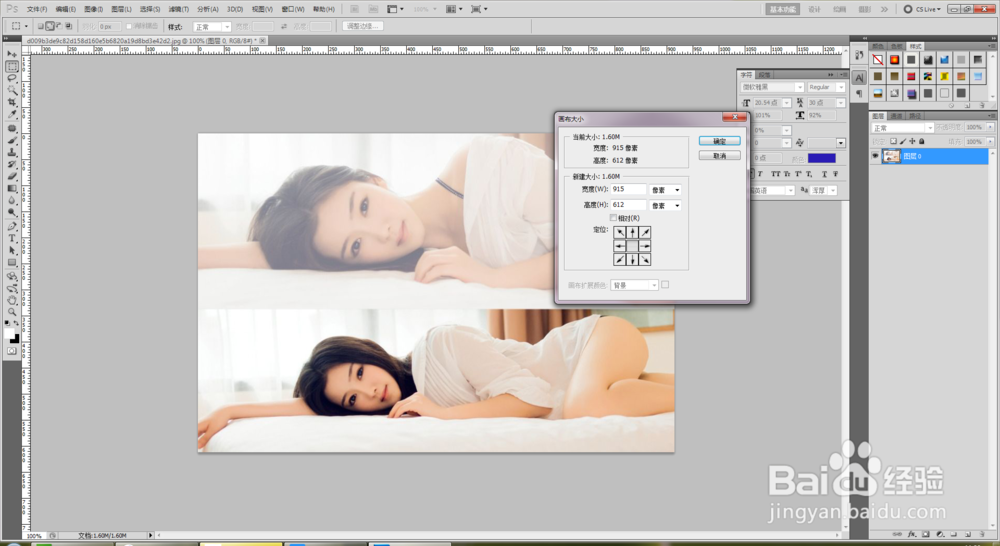Click the blue text color swatch
Image resolution: width=1000 pixels, height=546 pixels.
(821, 158)
